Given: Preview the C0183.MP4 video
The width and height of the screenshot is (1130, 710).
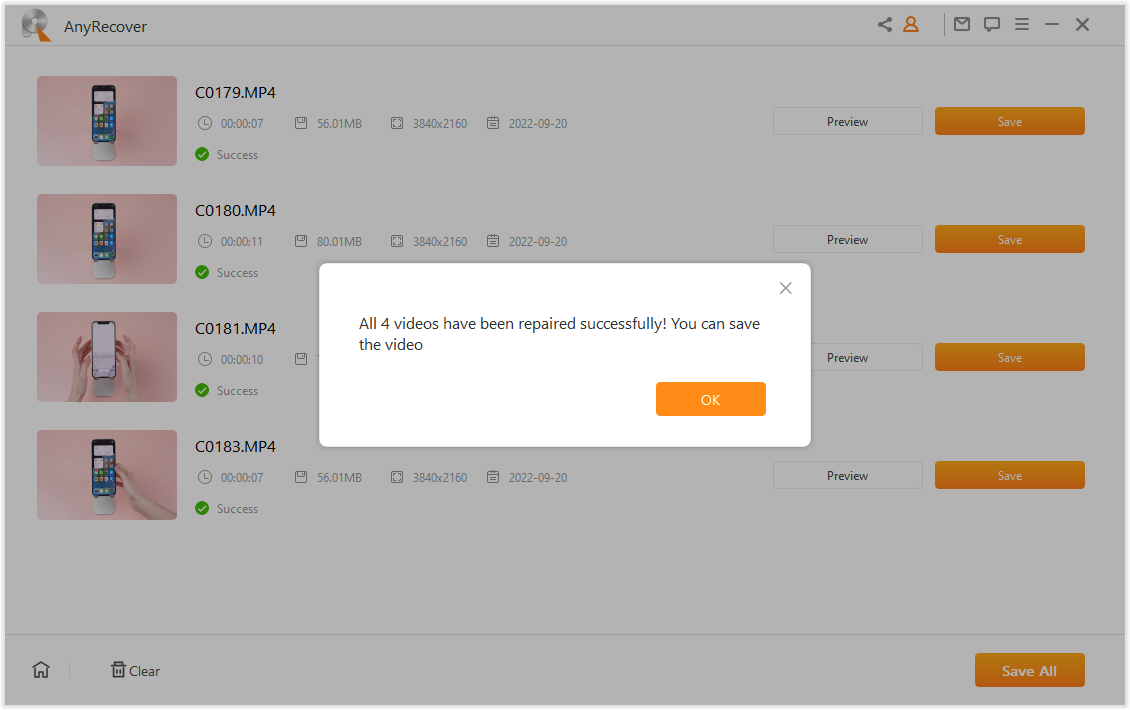Looking at the screenshot, I should [847, 475].
